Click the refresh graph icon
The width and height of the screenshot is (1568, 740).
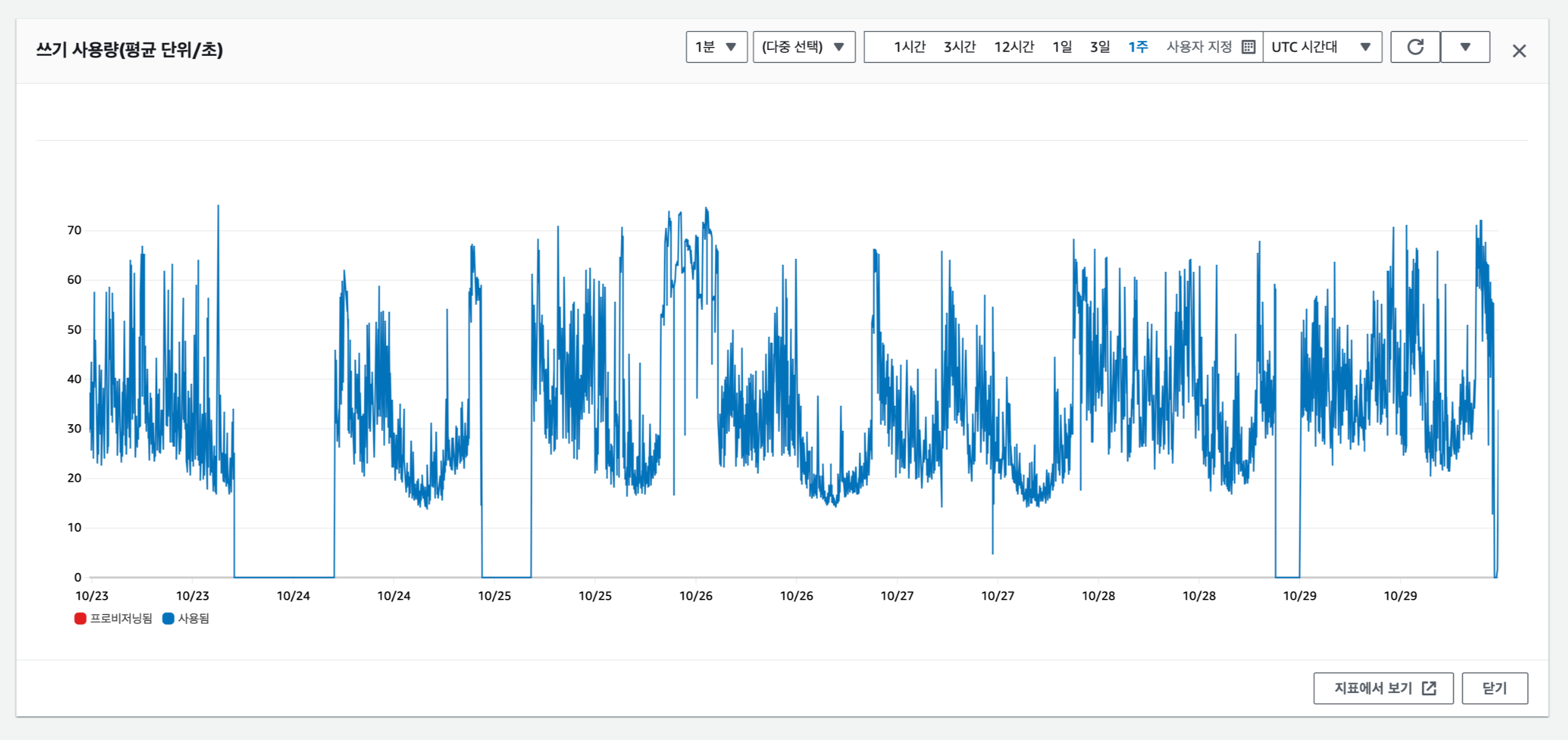coord(1415,47)
